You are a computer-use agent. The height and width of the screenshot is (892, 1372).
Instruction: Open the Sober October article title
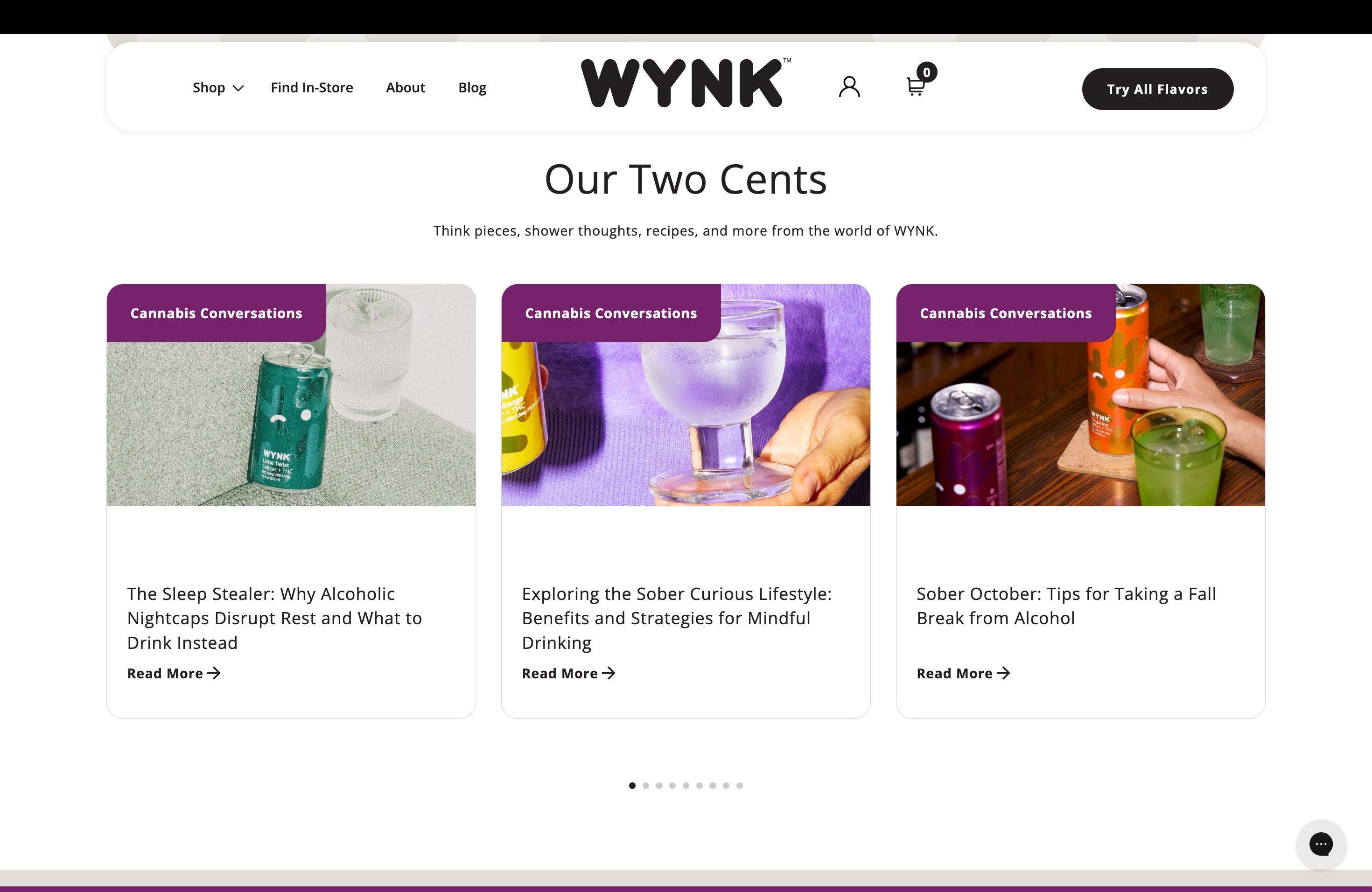point(1066,606)
